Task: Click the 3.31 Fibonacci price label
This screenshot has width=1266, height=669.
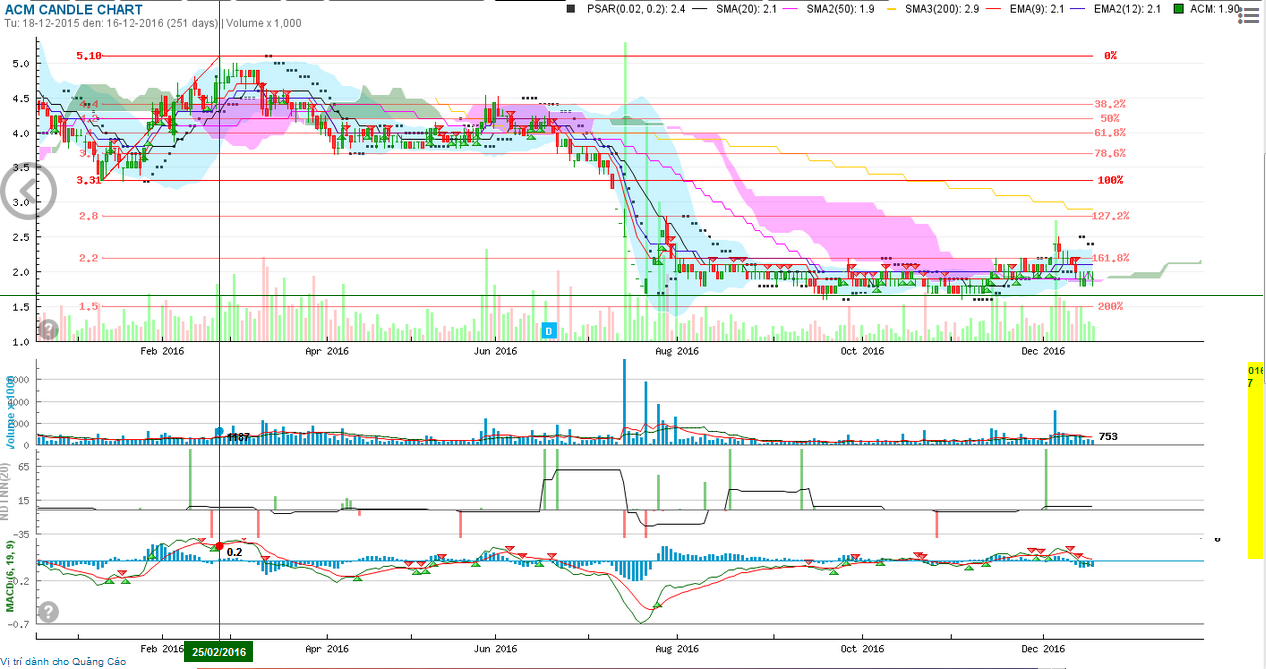Action: point(90,180)
